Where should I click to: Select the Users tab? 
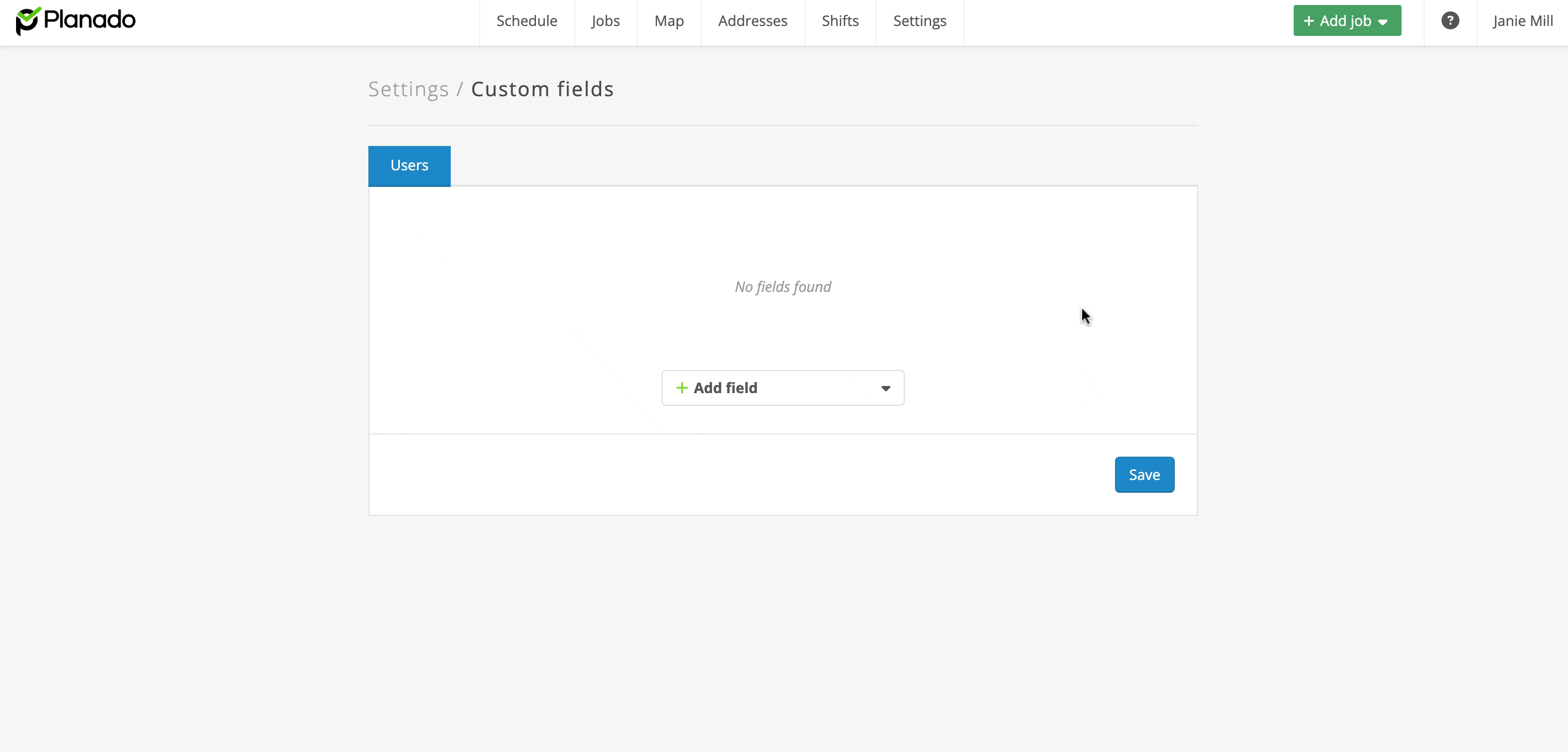click(409, 165)
